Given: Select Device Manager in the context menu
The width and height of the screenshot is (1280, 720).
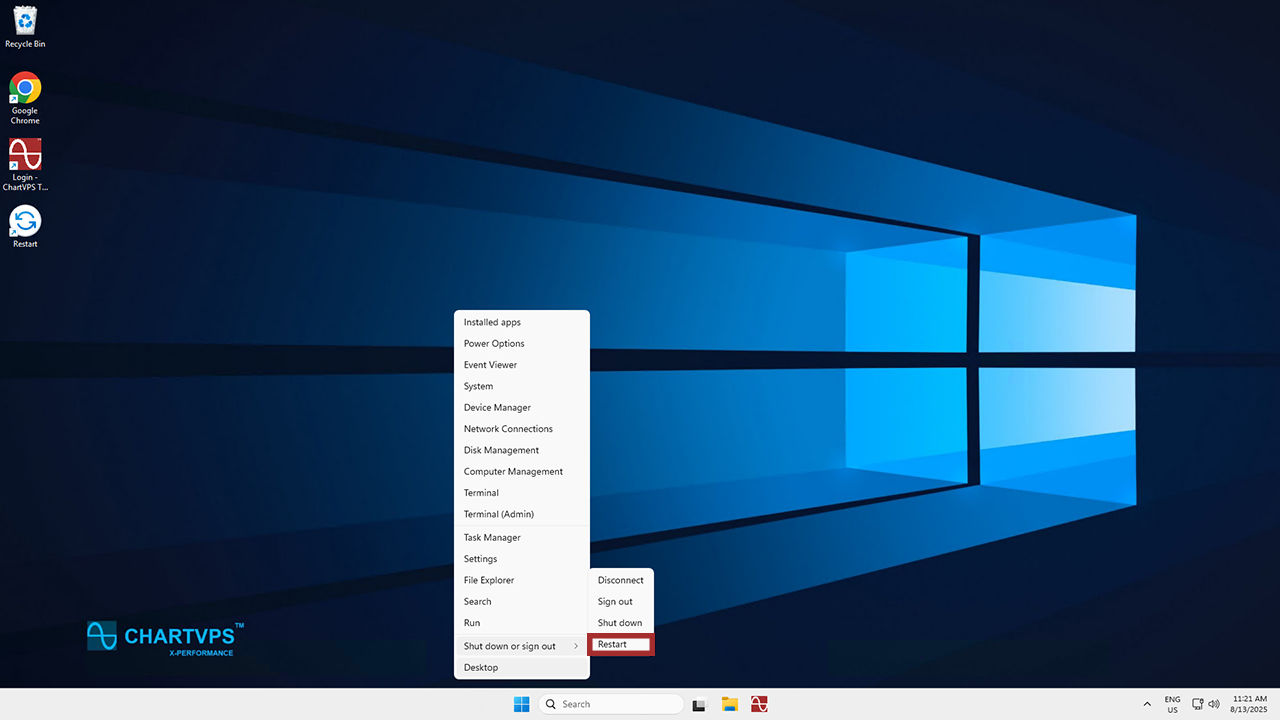Looking at the screenshot, I should (497, 408).
